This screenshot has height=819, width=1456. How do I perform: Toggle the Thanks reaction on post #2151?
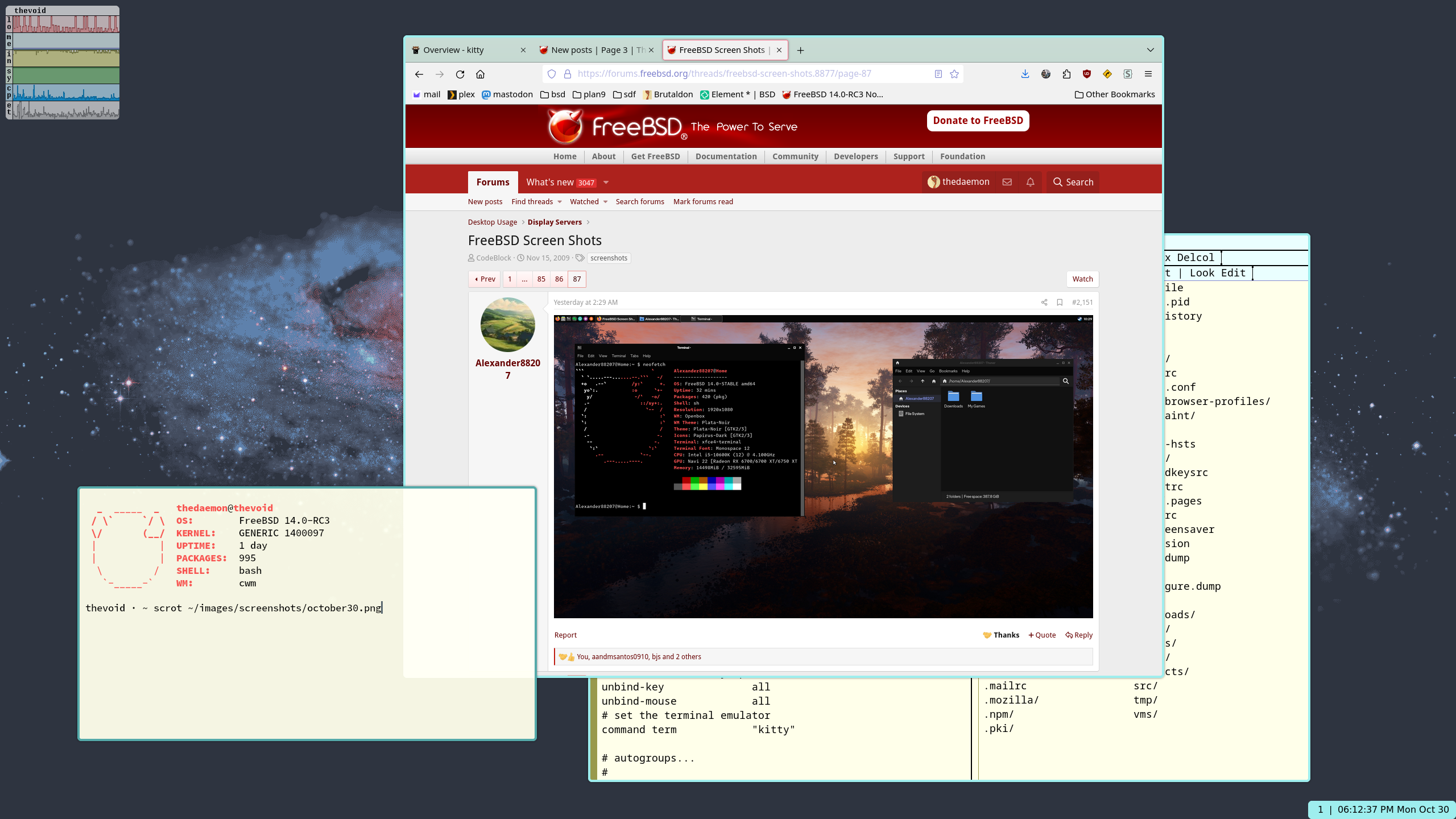[1000, 635]
